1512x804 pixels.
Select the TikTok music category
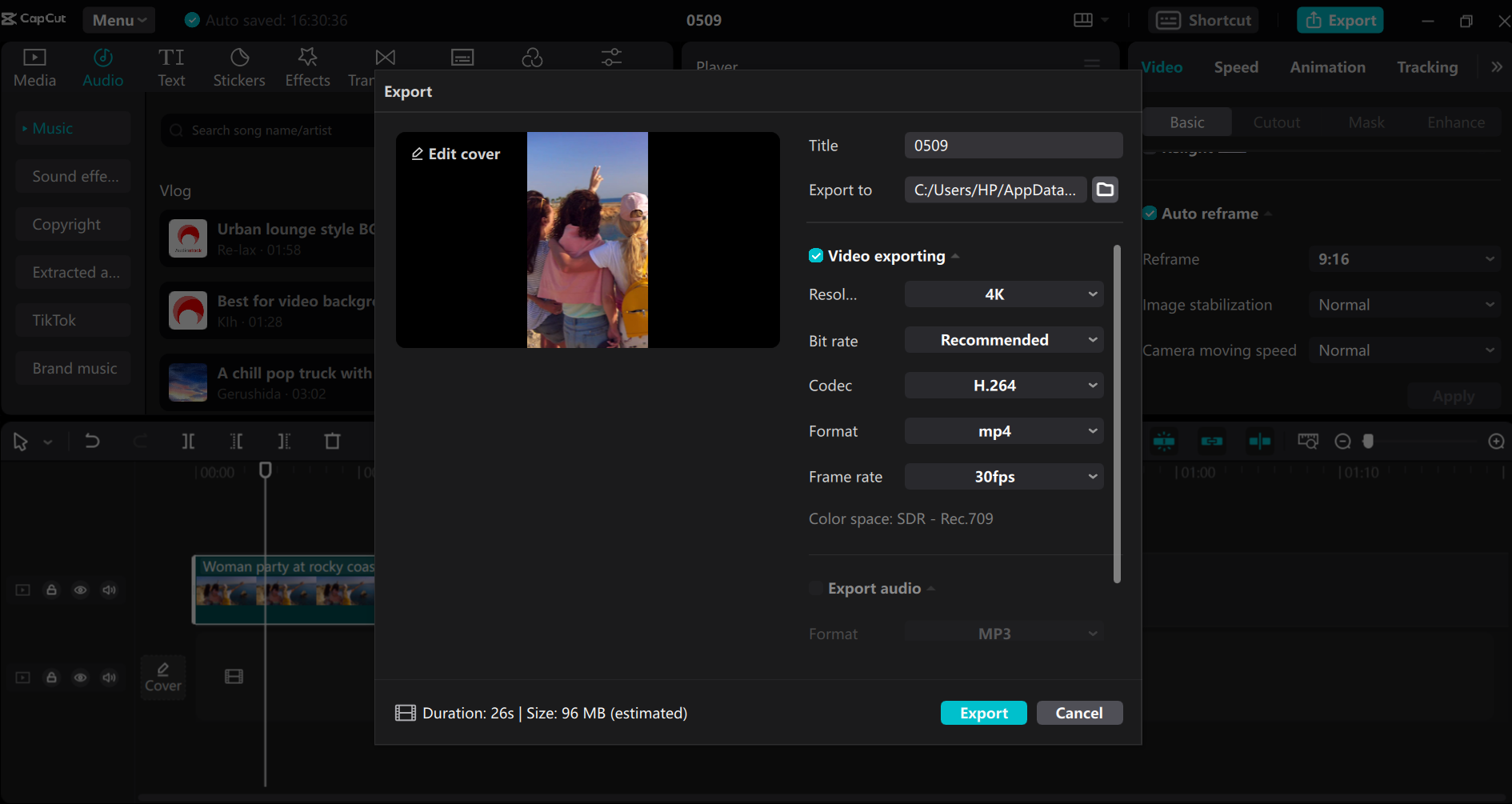point(72,319)
